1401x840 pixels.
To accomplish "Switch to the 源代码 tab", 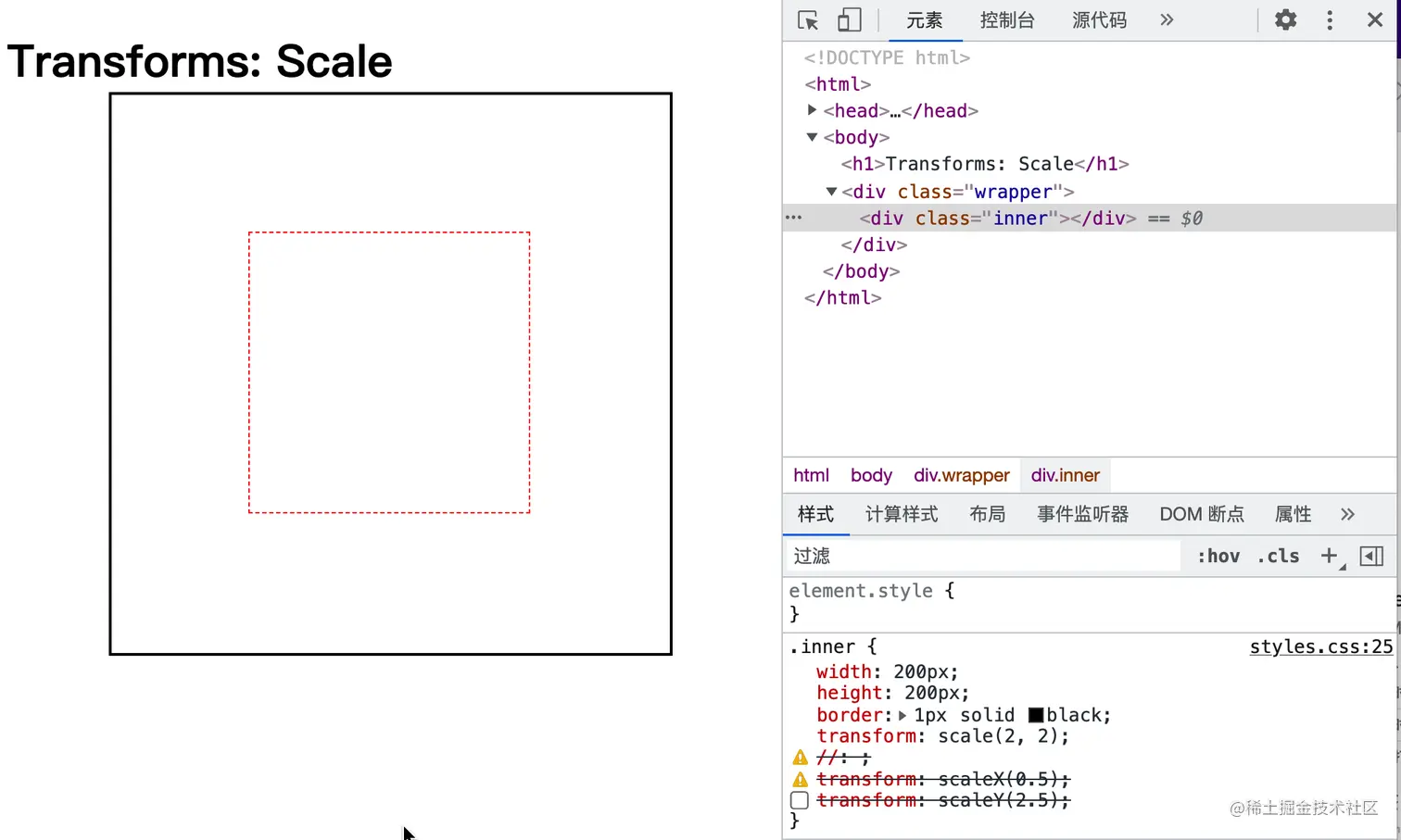I will click(1100, 20).
